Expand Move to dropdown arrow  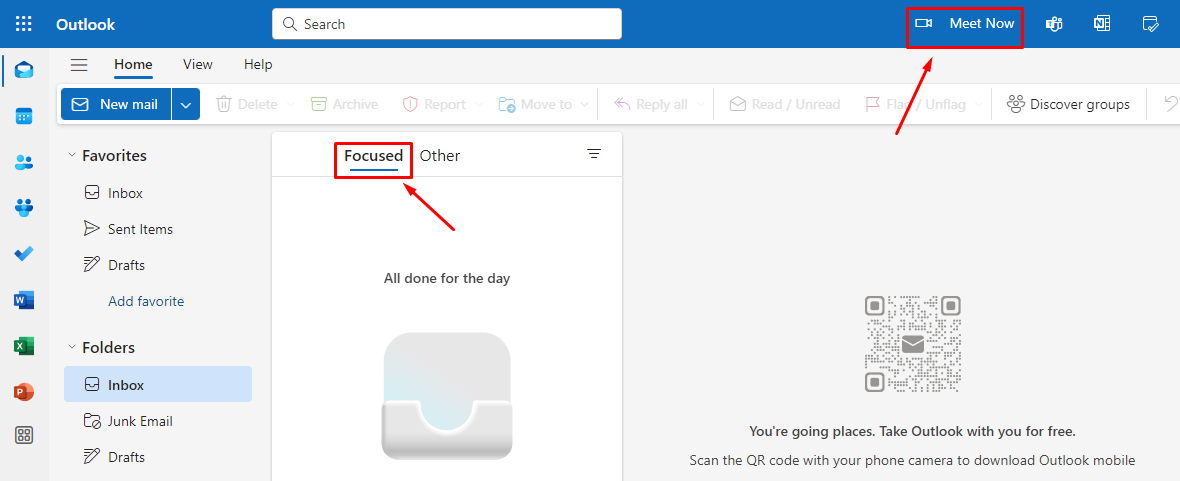point(584,105)
